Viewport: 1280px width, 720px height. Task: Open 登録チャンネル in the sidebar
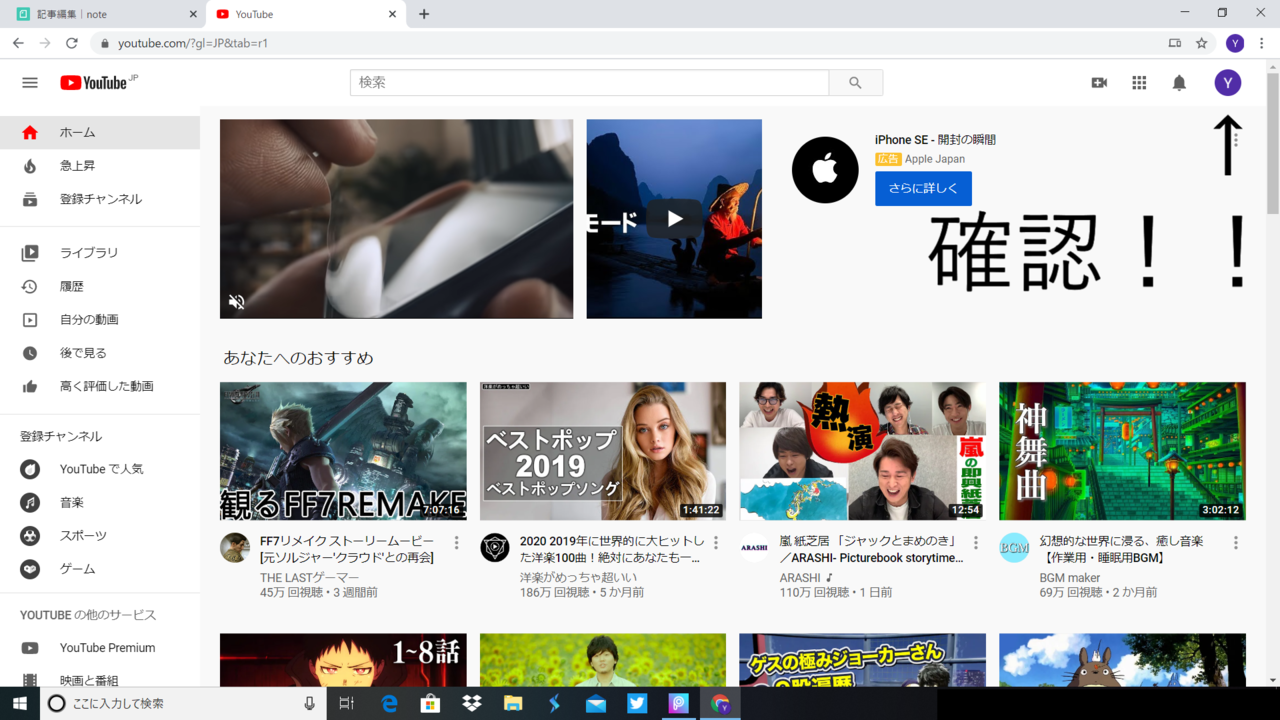[100, 199]
